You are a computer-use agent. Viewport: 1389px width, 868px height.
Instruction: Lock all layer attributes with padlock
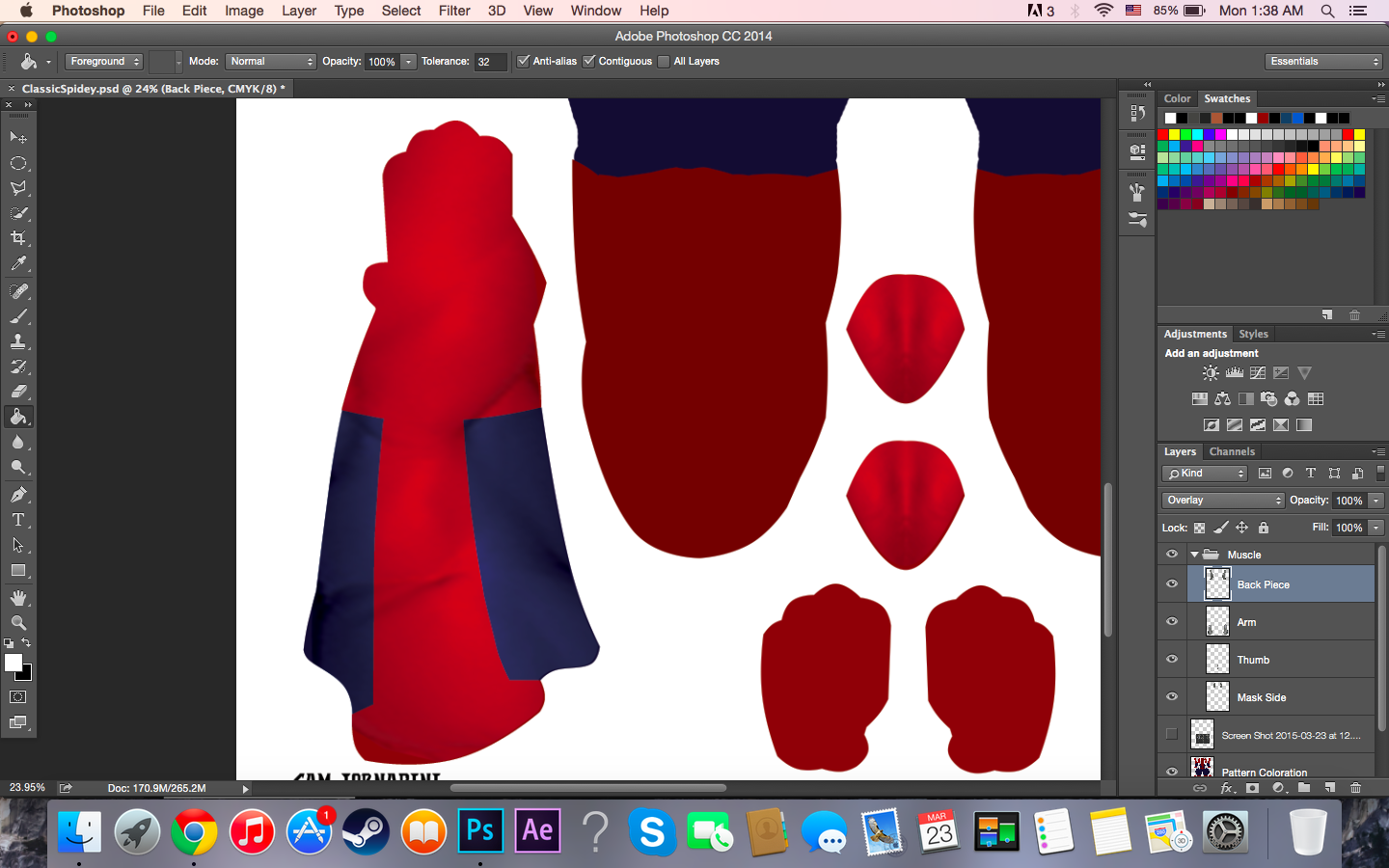click(x=1264, y=528)
